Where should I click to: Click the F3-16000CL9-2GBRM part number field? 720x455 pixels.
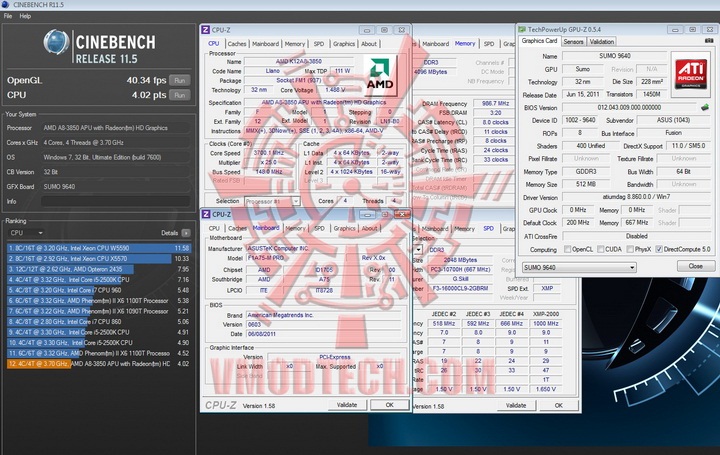tap(459, 288)
